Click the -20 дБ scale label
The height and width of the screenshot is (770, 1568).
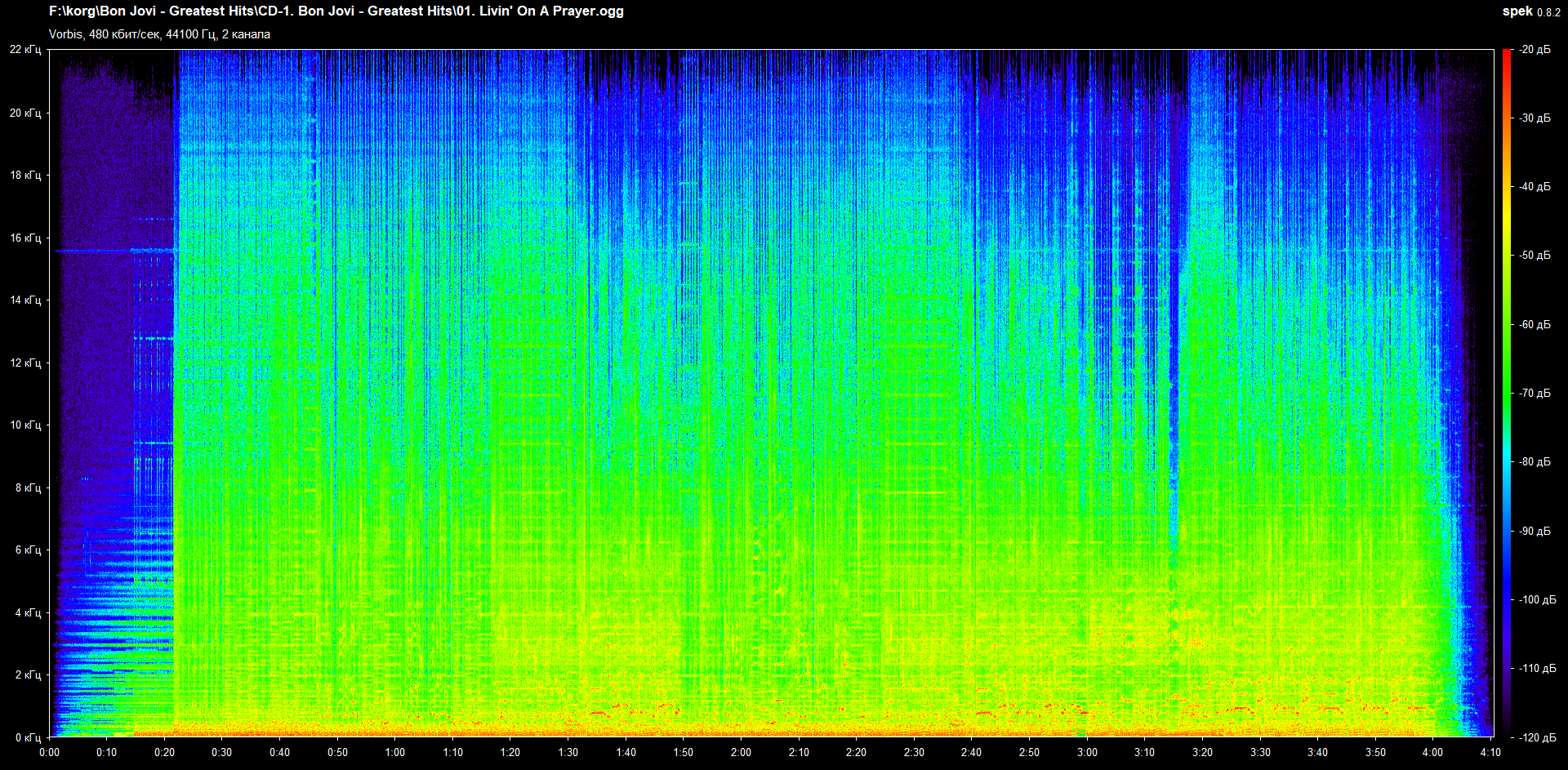(1535, 50)
